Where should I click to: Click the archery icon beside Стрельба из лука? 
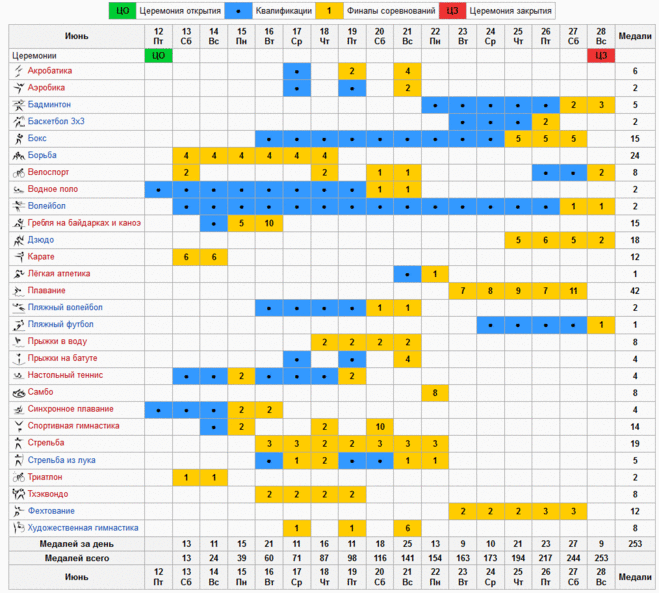[x=18, y=460]
